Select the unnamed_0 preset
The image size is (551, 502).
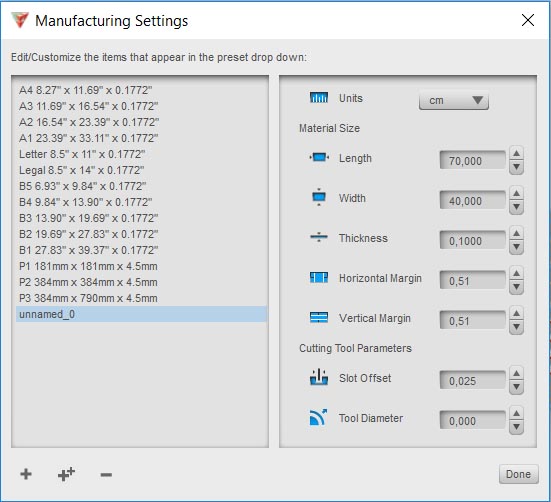coord(141,314)
